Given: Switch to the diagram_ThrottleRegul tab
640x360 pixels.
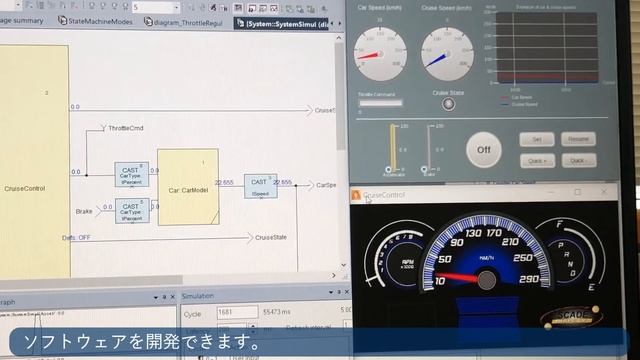Looking at the screenshot, I should point(184,22).
